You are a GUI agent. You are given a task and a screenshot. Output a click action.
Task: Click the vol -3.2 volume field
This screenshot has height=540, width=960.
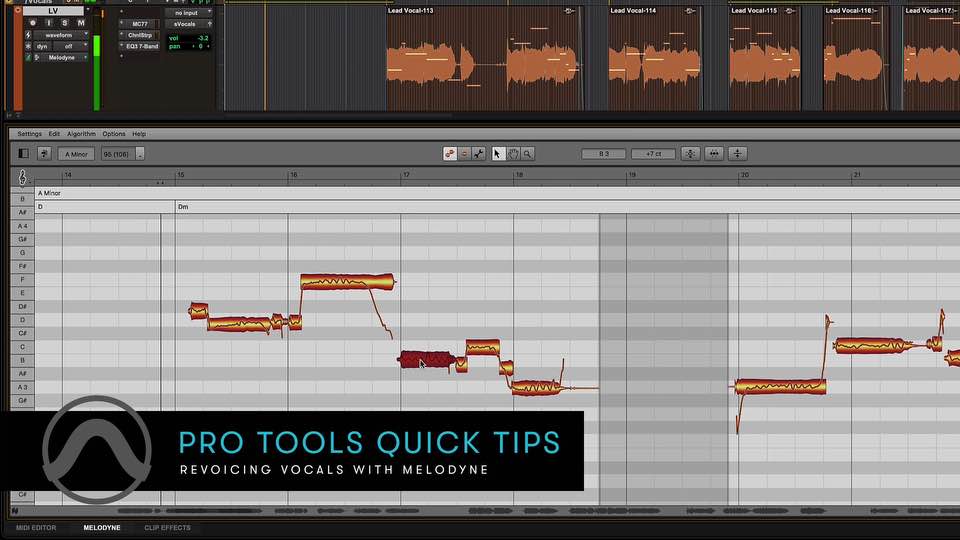pos(189,38)
